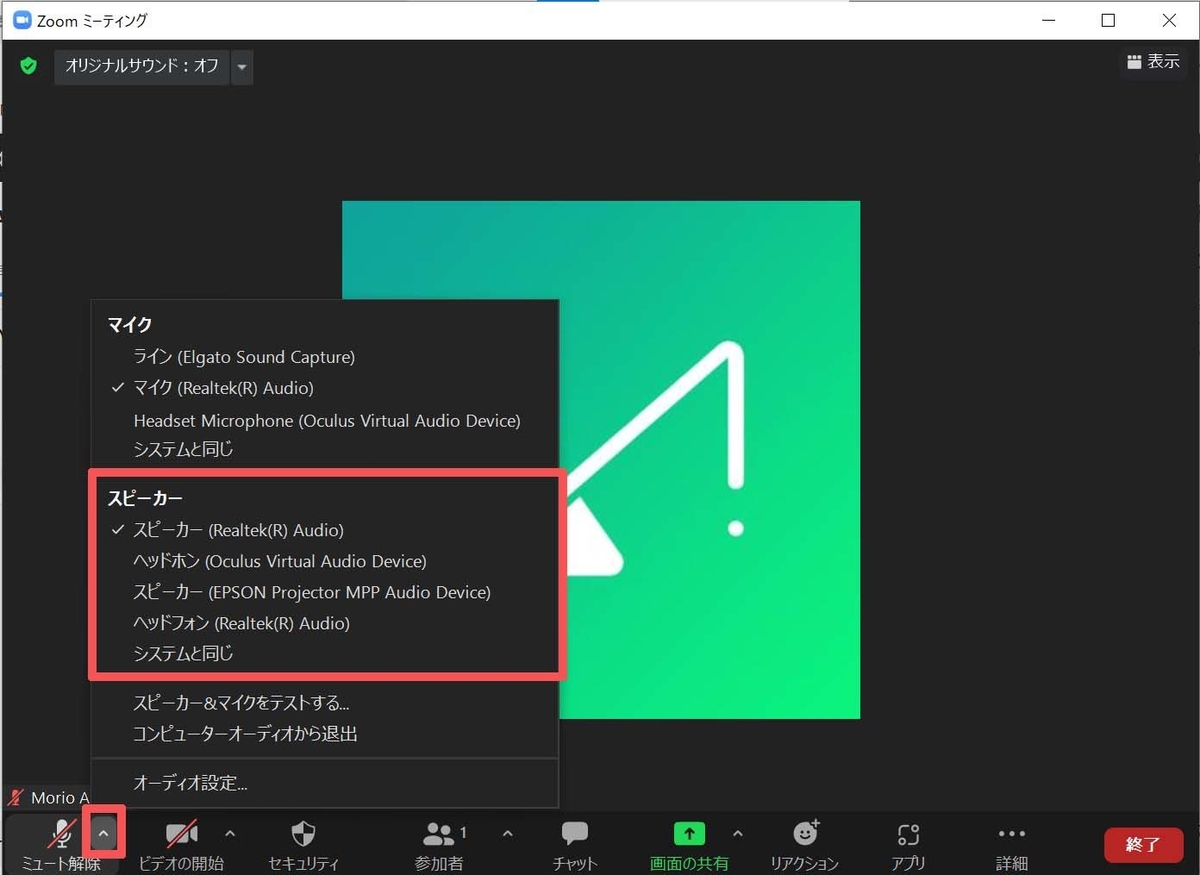Open the Chat bubble icon
Image resolution: width=1200 pixels, height=875 pixels.
coord(575,833)
